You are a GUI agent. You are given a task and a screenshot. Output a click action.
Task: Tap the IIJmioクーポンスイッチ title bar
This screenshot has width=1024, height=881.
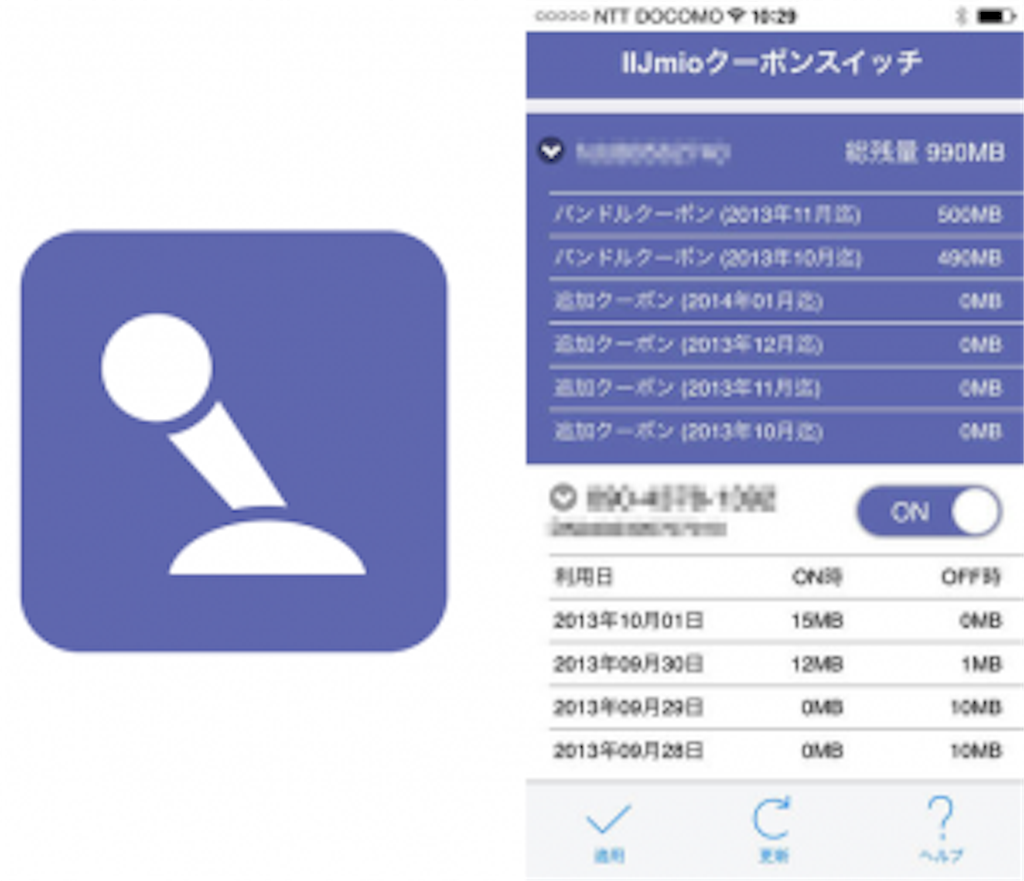pos(775,64)
